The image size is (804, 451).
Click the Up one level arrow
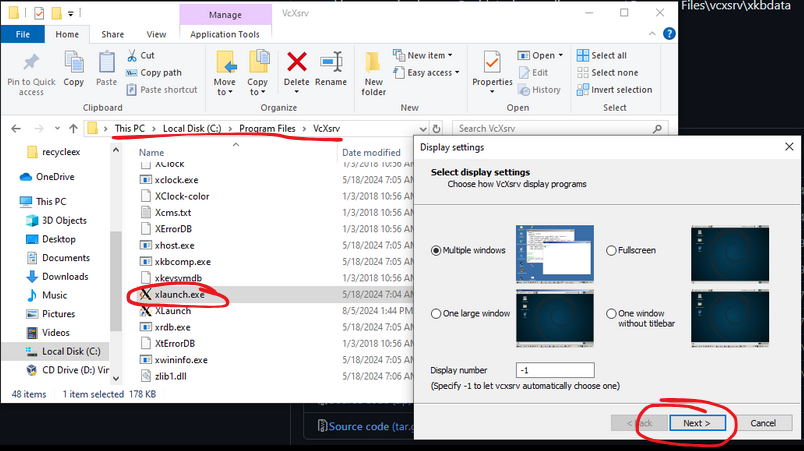click(x=73, y=129)
